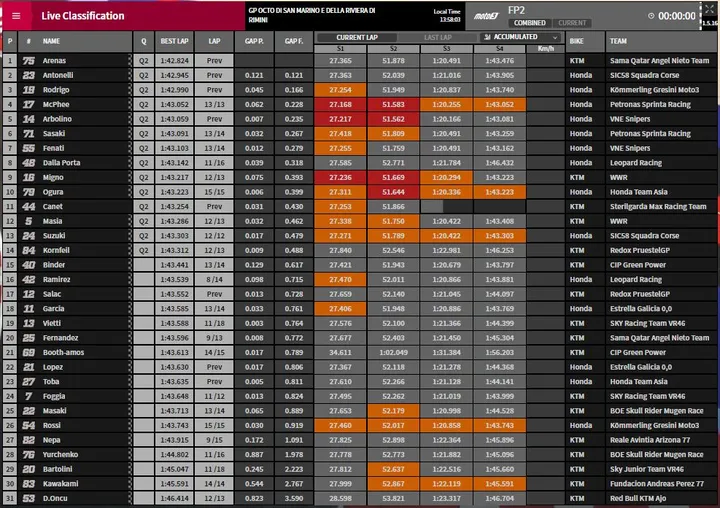720x508 pixels.
Task: Select rider Kornfeil's row
Action: pos(360,250)
